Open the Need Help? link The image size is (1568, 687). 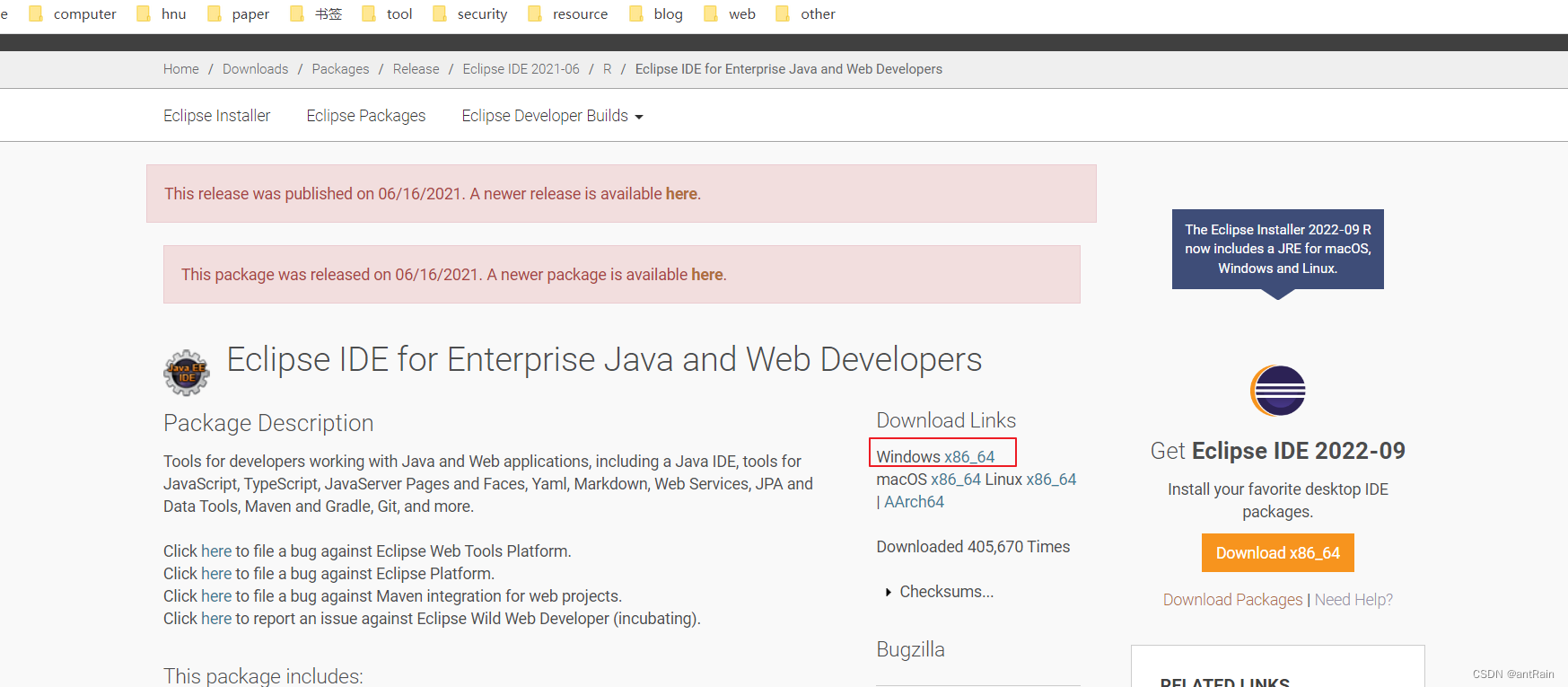pos(1353,600)
